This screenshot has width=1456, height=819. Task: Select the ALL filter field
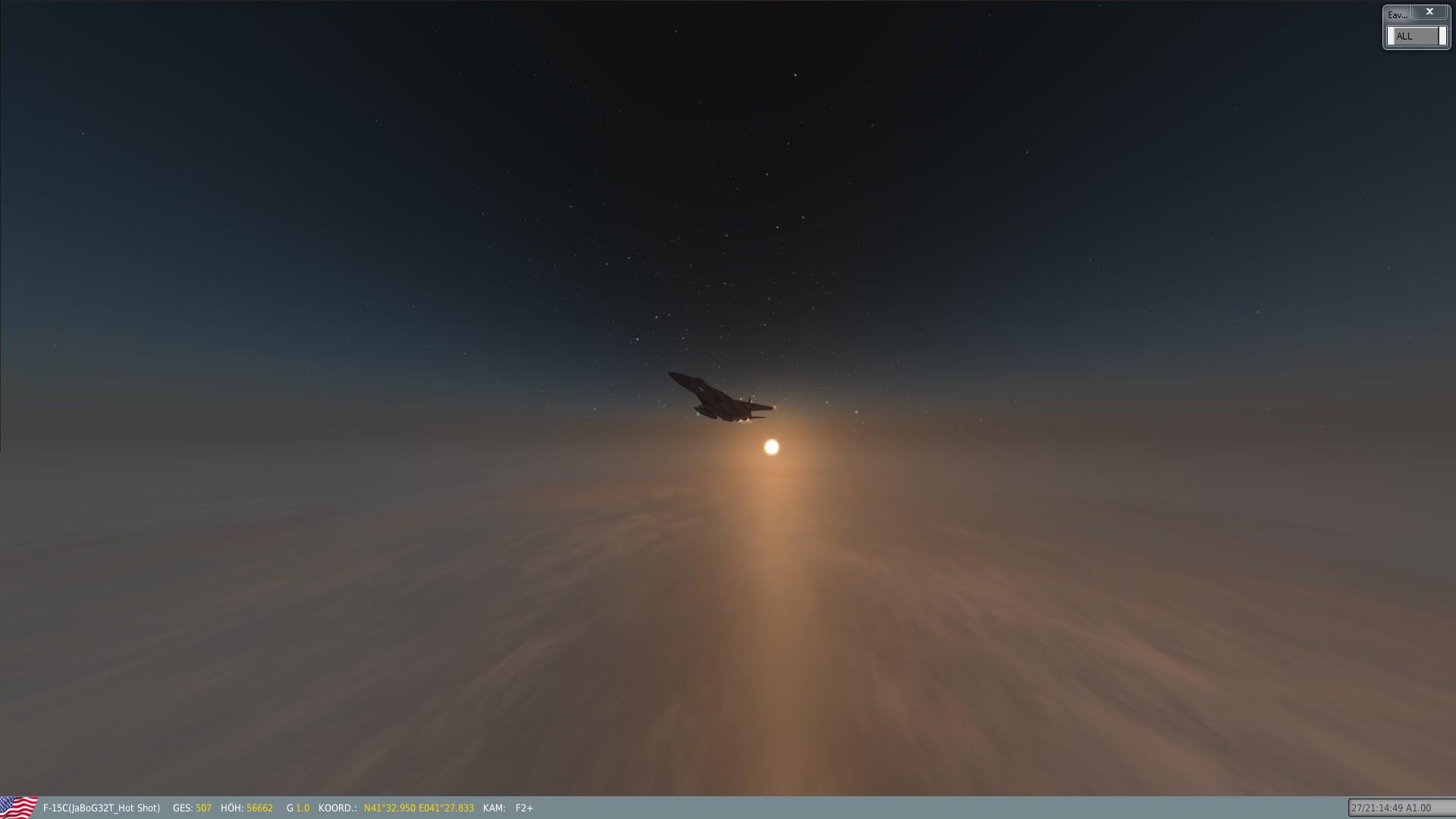click(1415, 36)
